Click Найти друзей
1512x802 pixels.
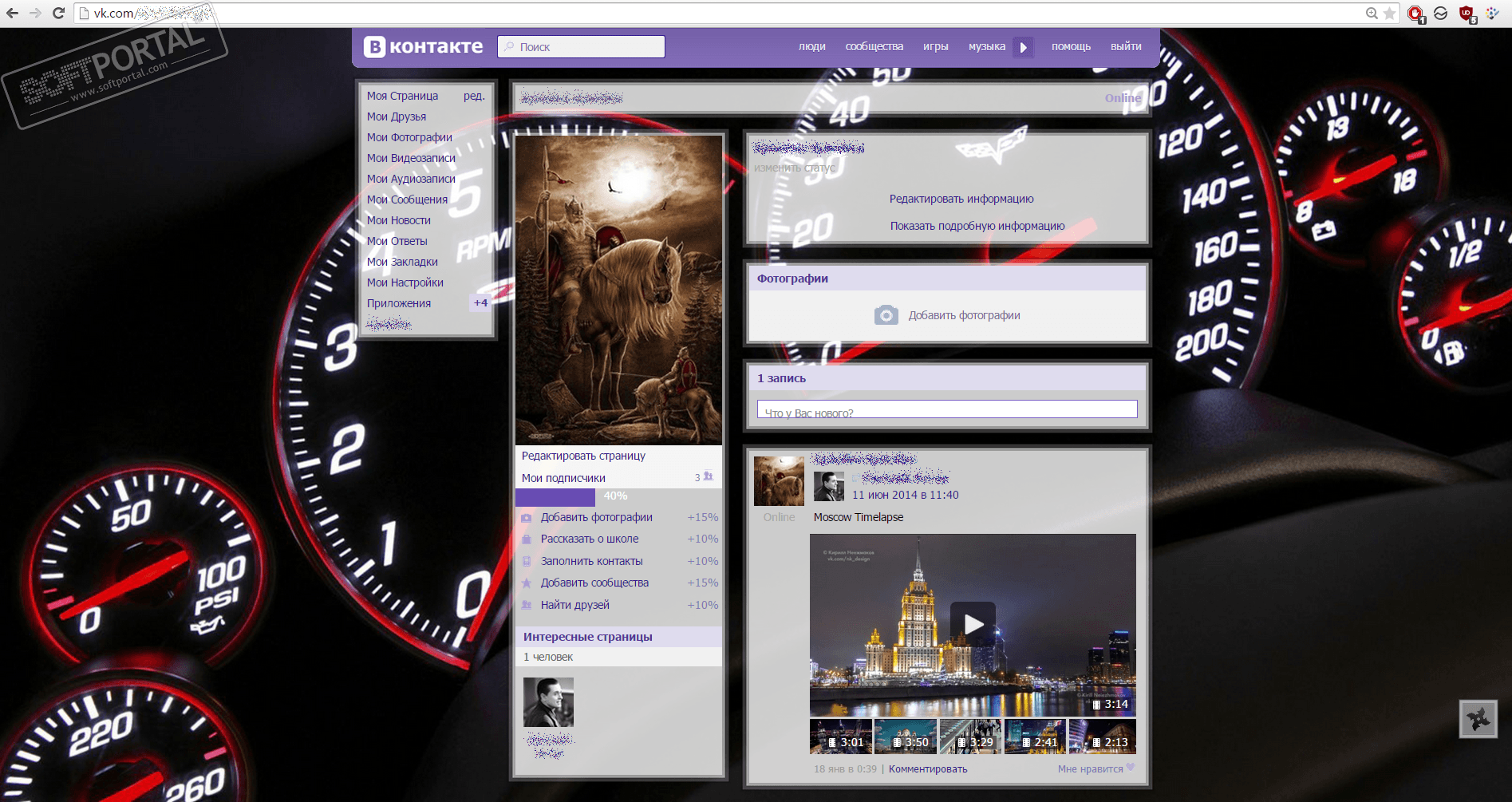click(575, 605)
